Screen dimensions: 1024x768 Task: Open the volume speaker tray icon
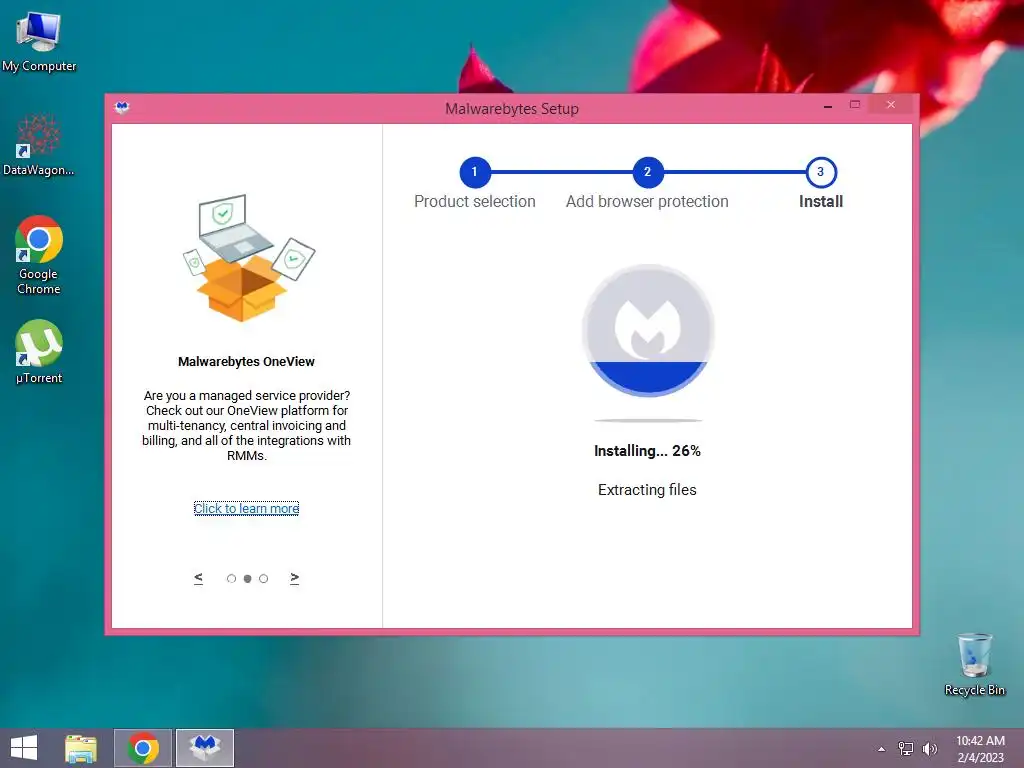(x=929, y=749)
